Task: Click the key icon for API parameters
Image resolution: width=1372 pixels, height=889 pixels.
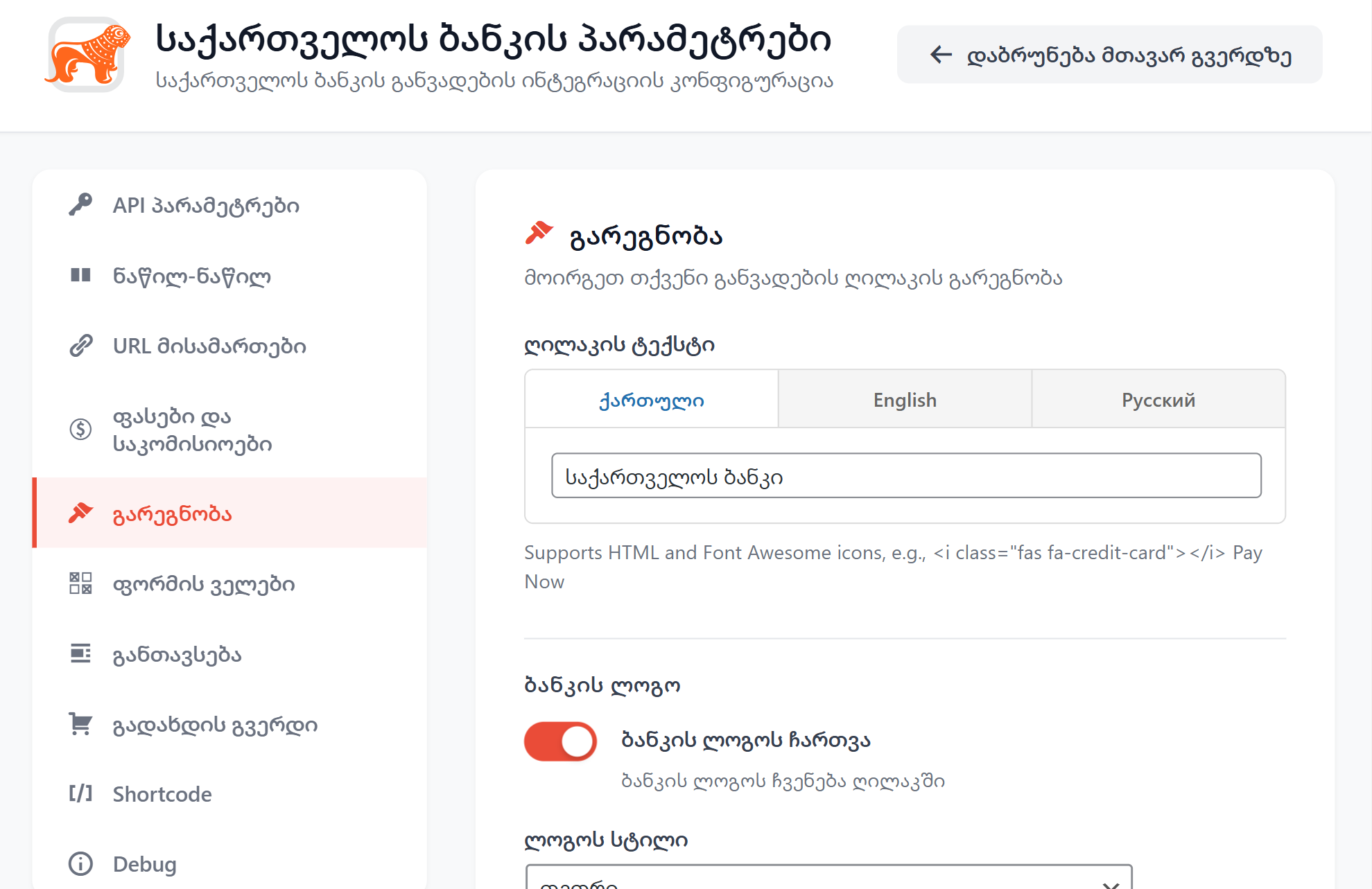Action: click(80, 205)
